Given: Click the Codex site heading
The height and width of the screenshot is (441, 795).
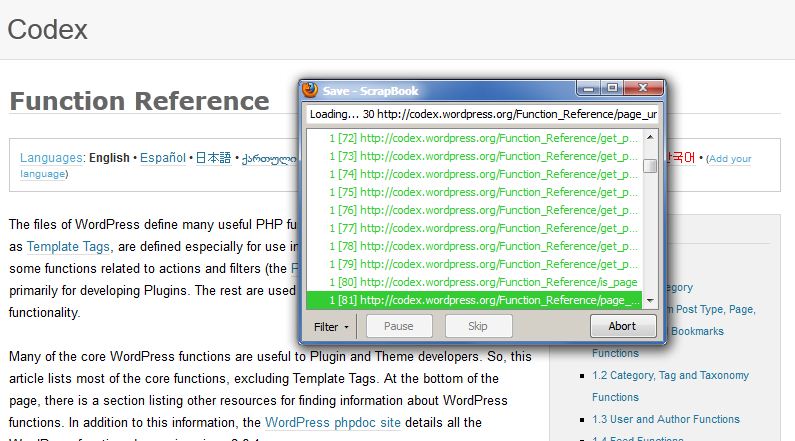Looking at the screenshot, I should point(47,29).
